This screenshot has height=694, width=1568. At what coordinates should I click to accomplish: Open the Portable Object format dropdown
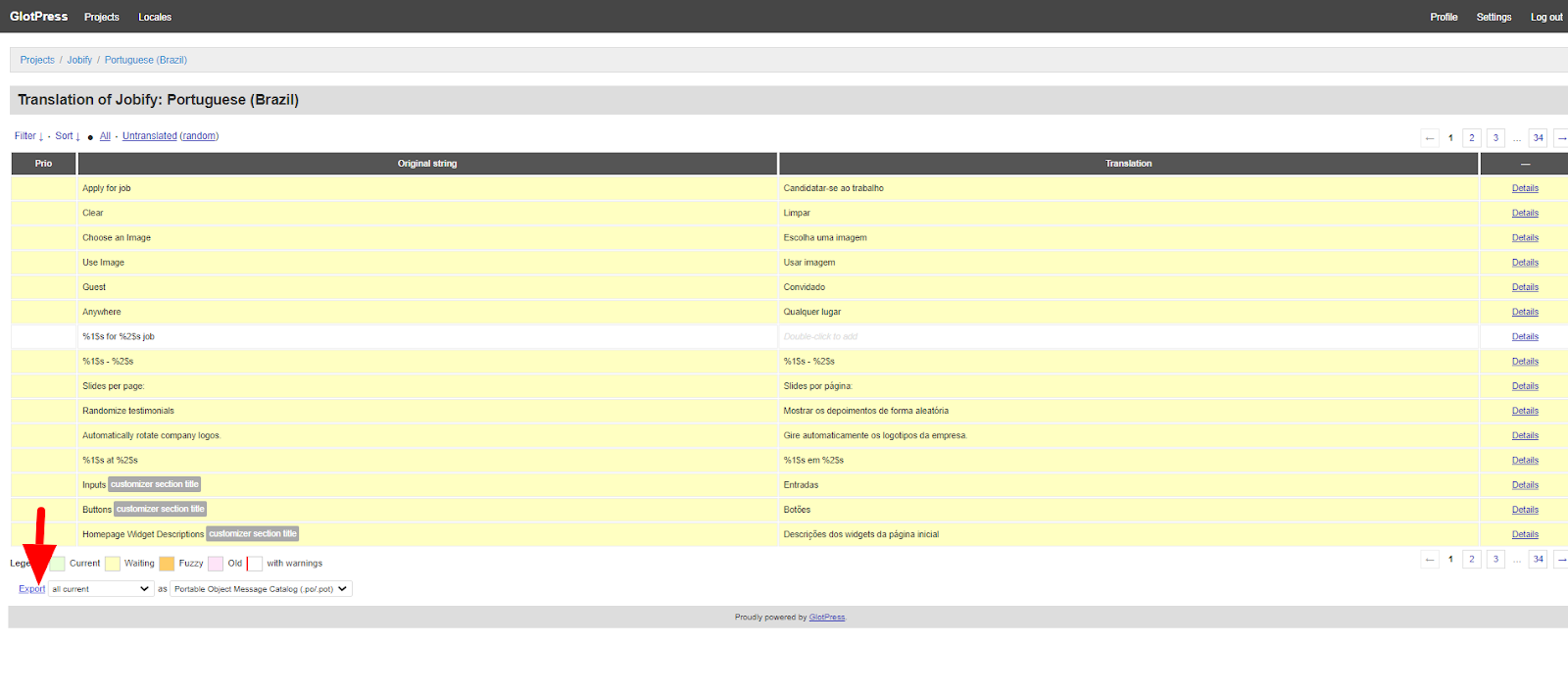coord(261,589)
